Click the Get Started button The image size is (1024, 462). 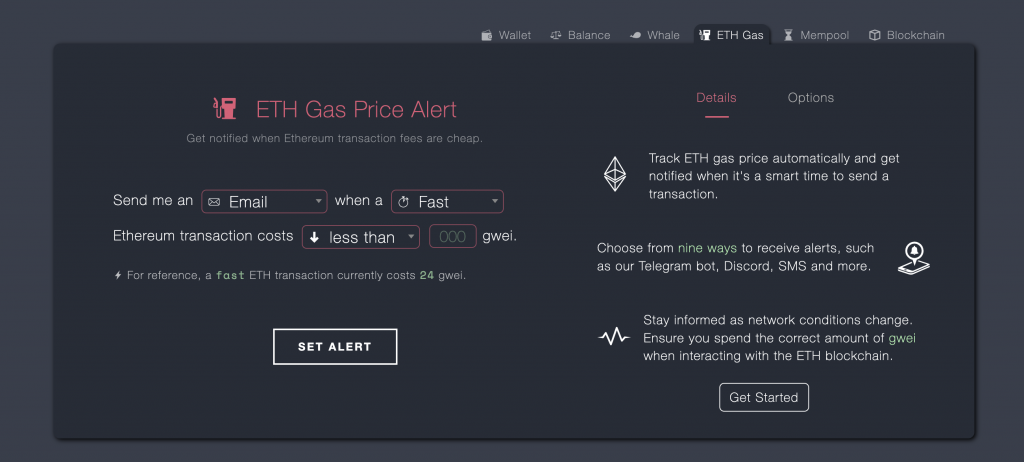[764, 397]
